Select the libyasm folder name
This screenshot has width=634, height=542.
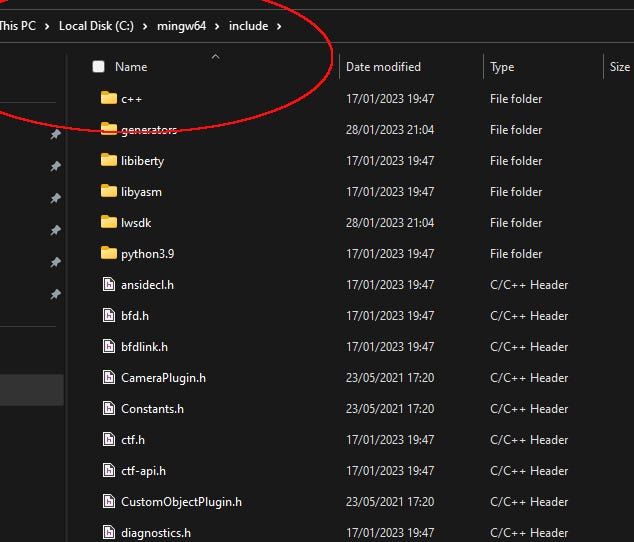[x=142, y=192]
